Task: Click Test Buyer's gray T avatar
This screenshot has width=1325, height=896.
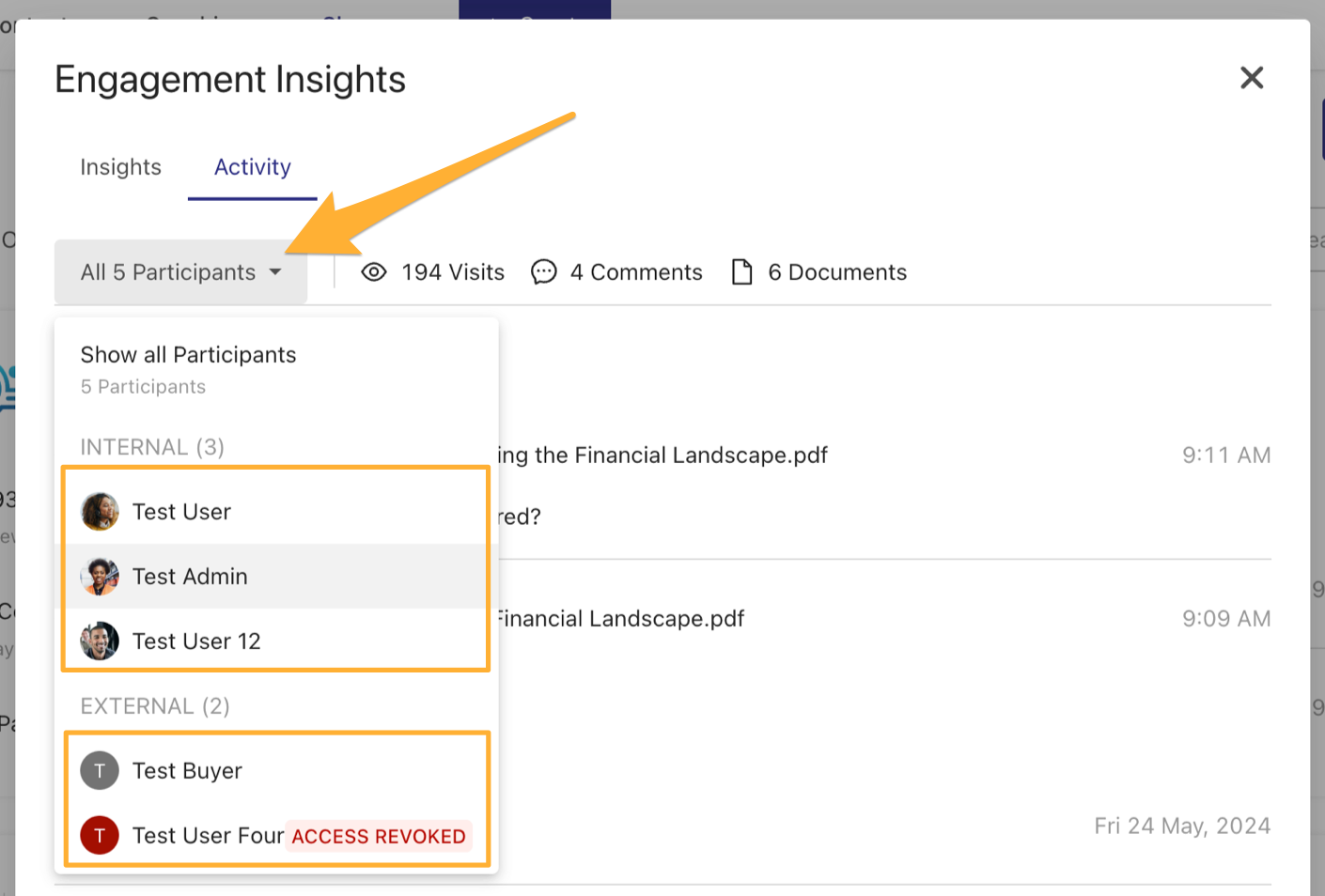Action: point(100,771)
